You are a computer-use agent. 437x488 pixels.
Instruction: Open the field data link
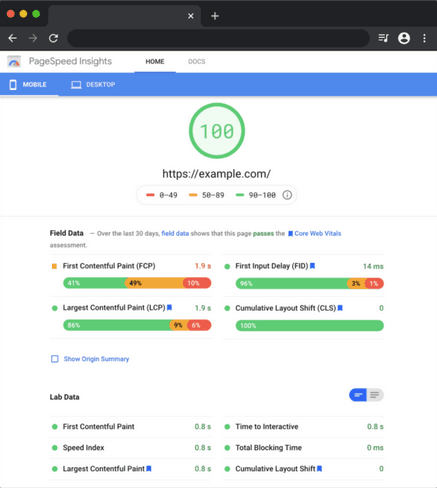point(175,234)
